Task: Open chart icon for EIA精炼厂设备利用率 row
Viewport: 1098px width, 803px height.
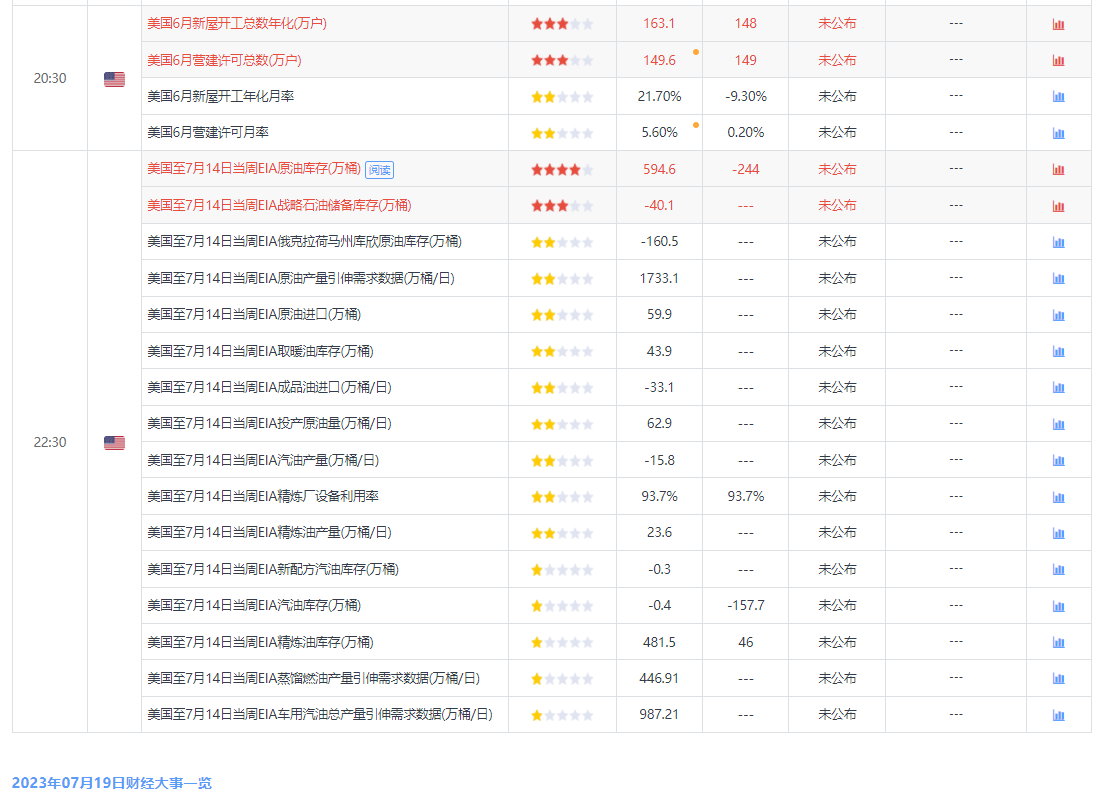Action: pos(1058,497)
